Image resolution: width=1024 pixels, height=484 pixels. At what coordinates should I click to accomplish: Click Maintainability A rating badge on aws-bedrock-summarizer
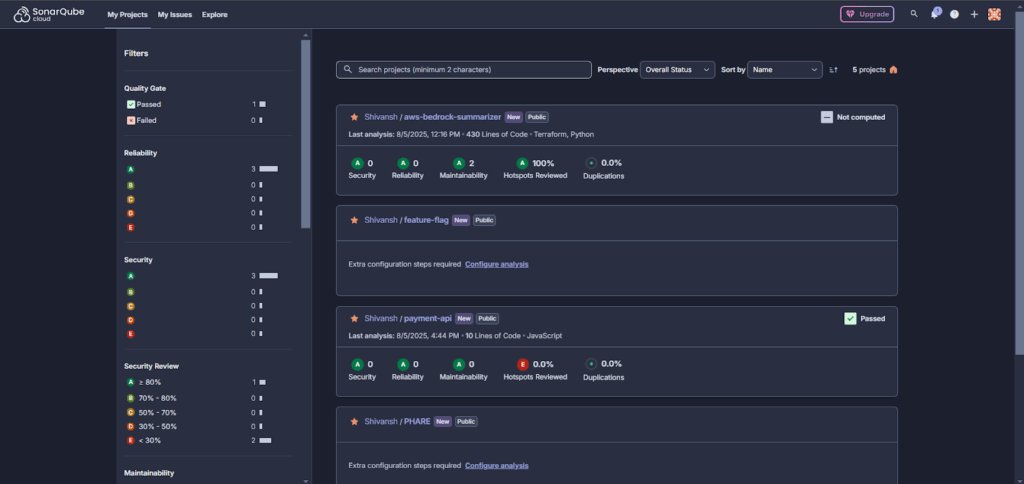tap(459, 163)
